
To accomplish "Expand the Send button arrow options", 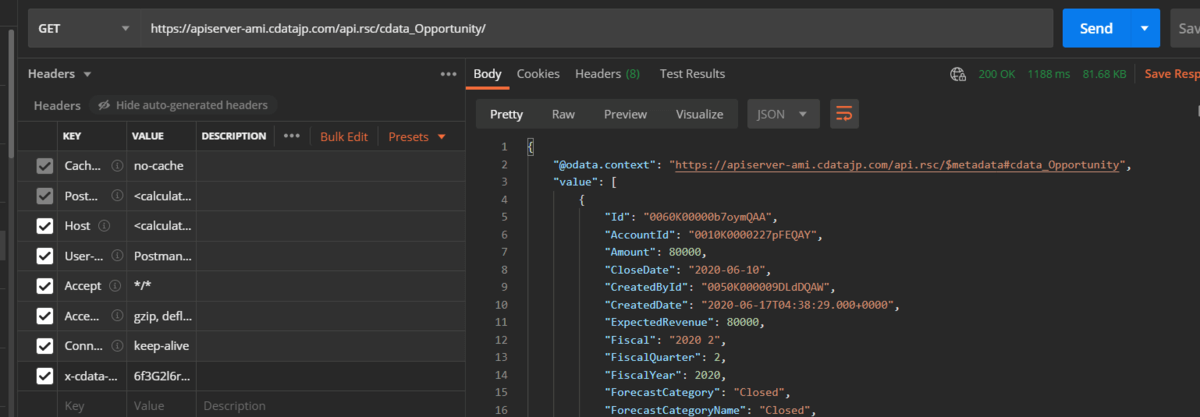I will click(1143, 29).
